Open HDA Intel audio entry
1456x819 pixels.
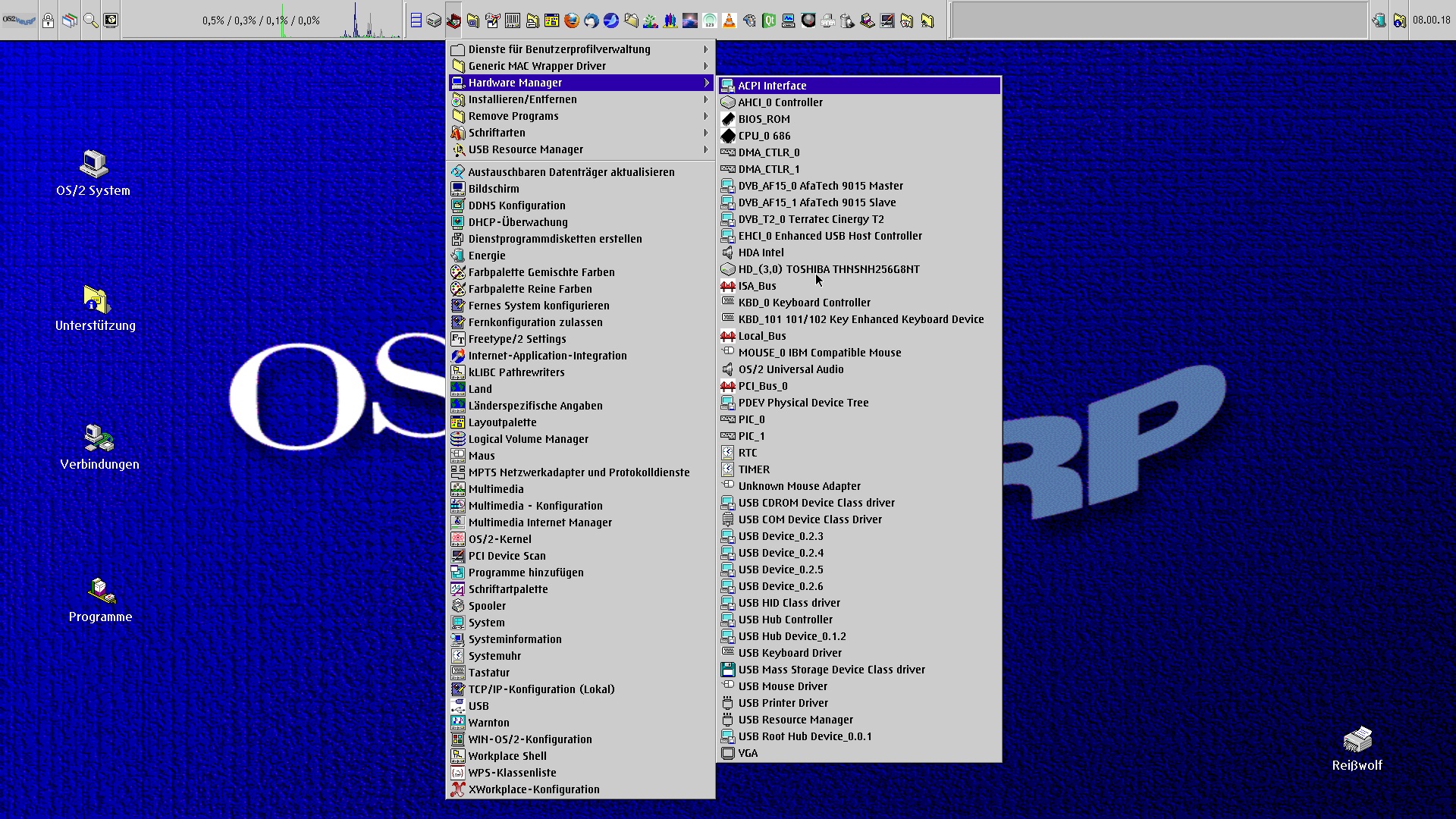(x=859, y=253)
